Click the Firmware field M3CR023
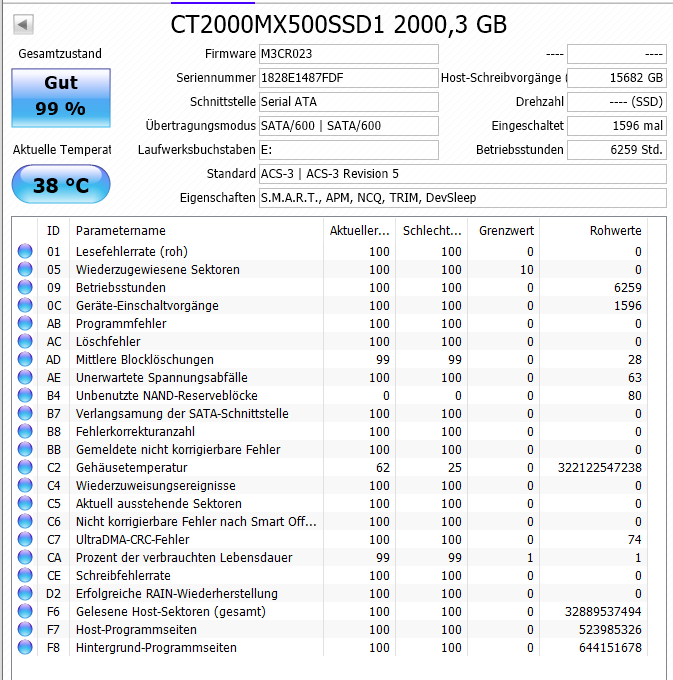The height and width of the screenshot is (680, 673). pyautogui.click(x=349, y=54)
